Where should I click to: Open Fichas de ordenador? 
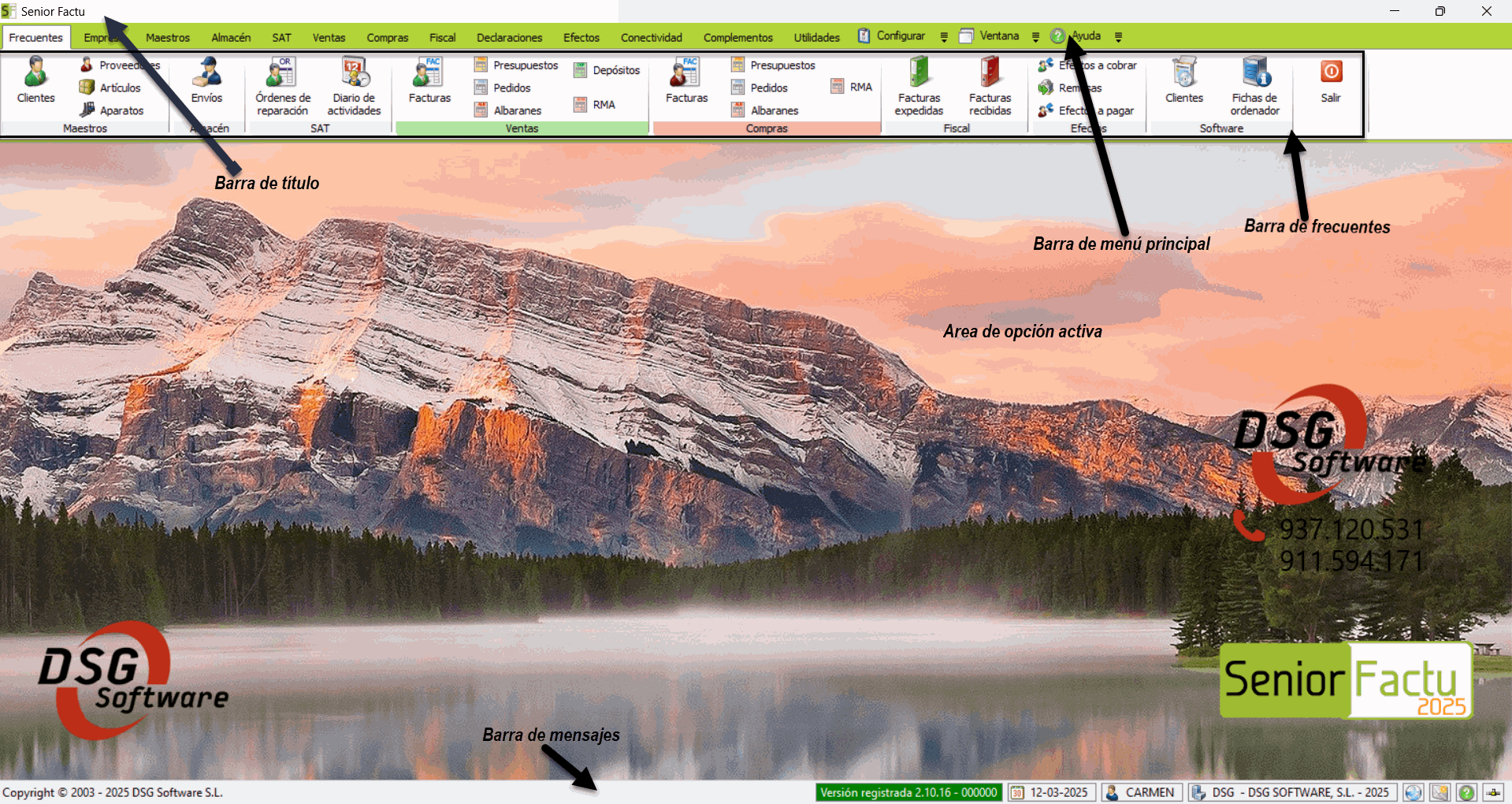(1254, 87)
